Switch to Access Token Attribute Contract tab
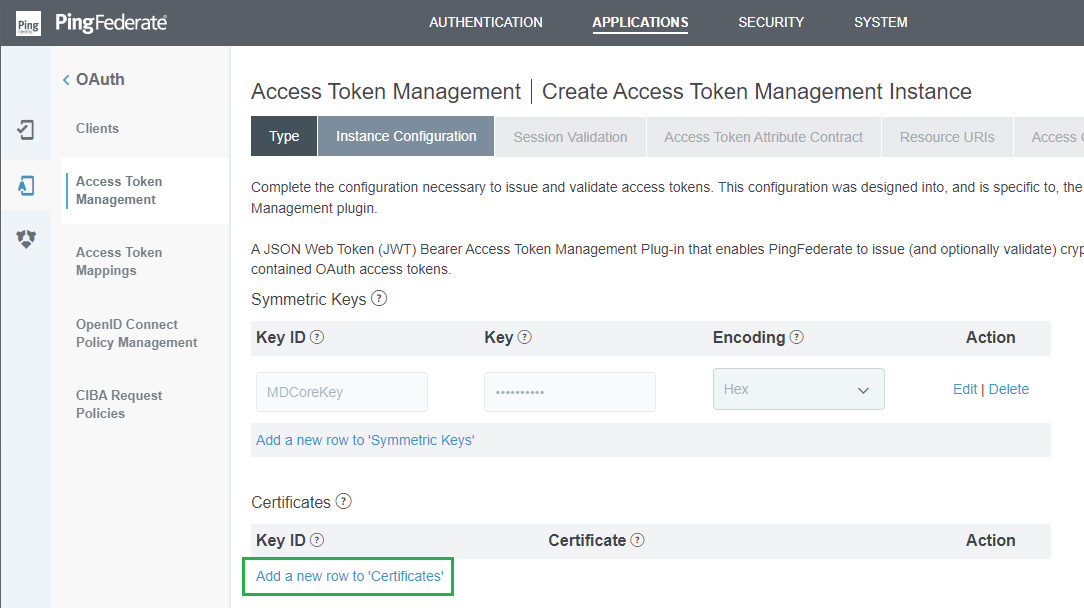This screenshot has height=608, width=1084. (x=763, y=137)
